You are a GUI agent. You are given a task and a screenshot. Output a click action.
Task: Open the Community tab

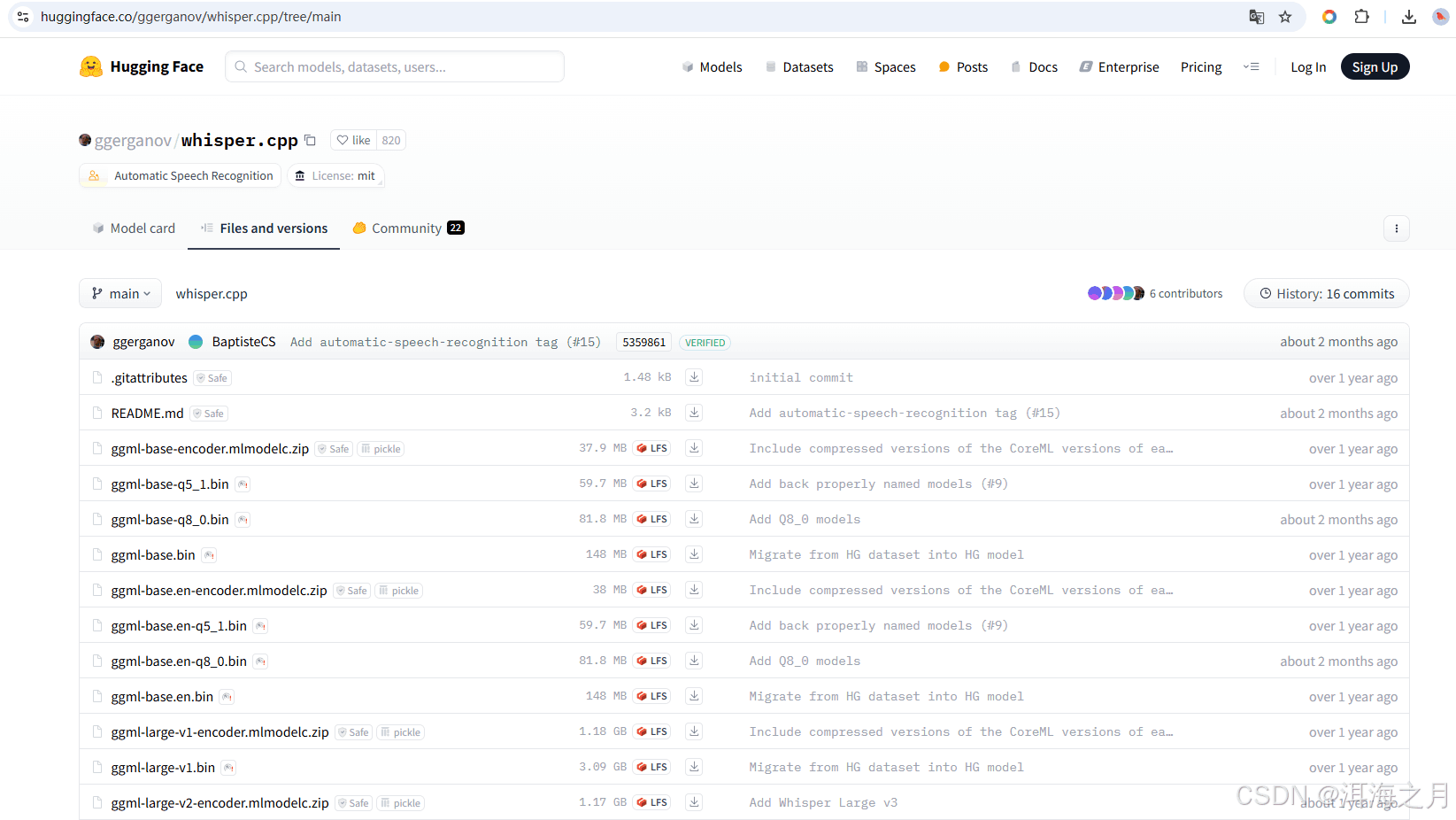coord(407,228)
